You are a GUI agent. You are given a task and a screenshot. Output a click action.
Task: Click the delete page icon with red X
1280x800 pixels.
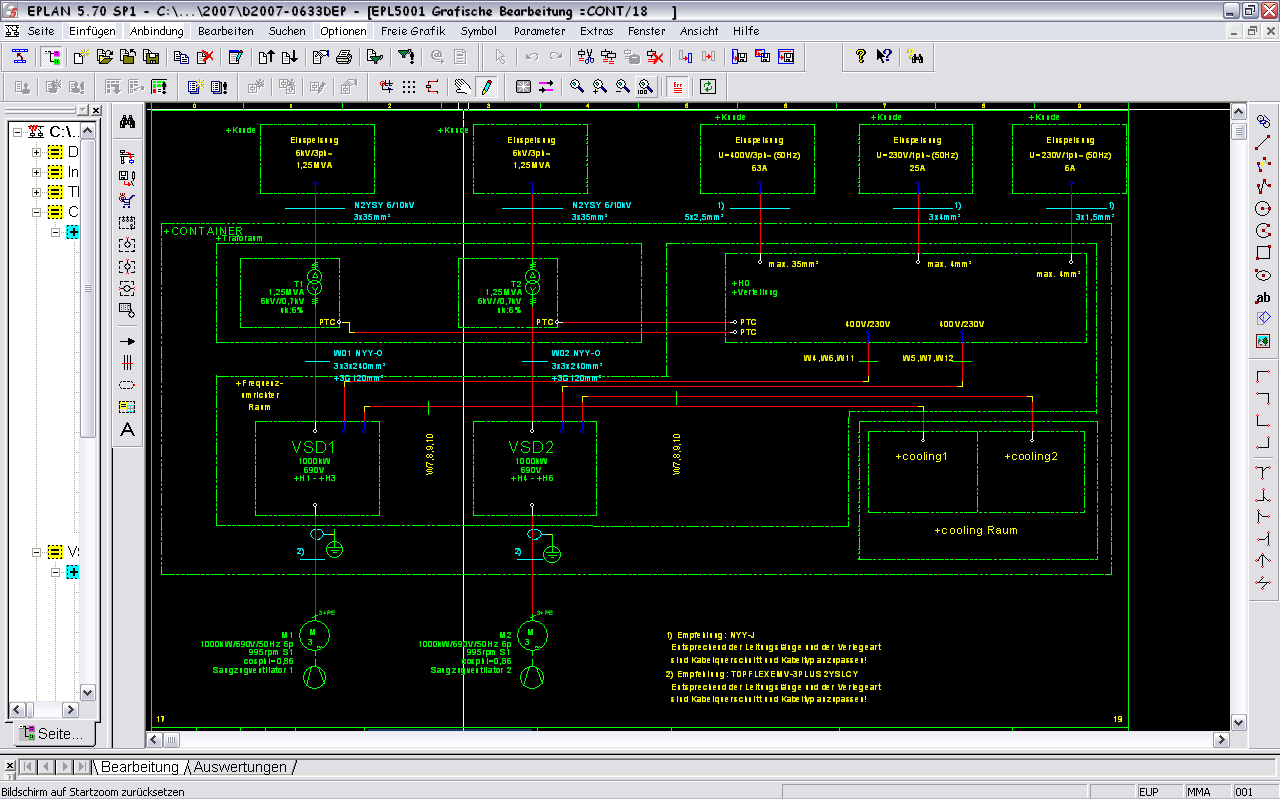[x=205, y=56]
